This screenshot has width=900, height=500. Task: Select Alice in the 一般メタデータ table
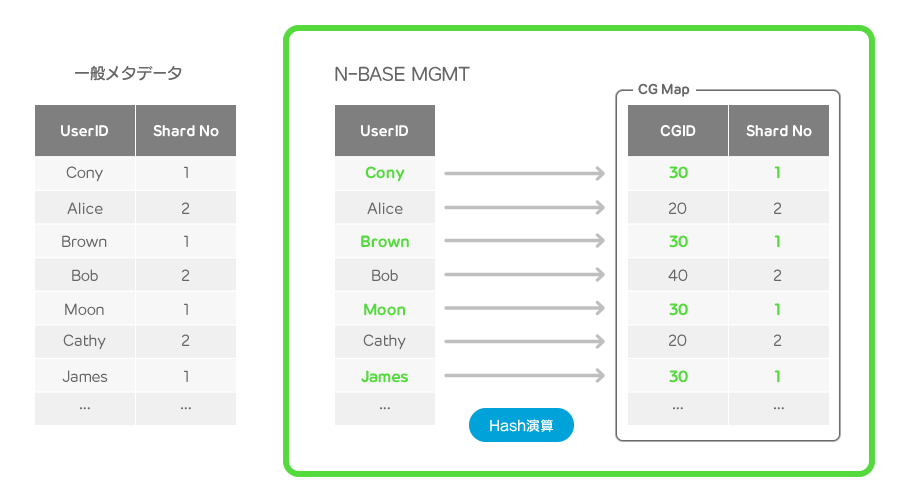pyautogui.click(x=85, y=208)
